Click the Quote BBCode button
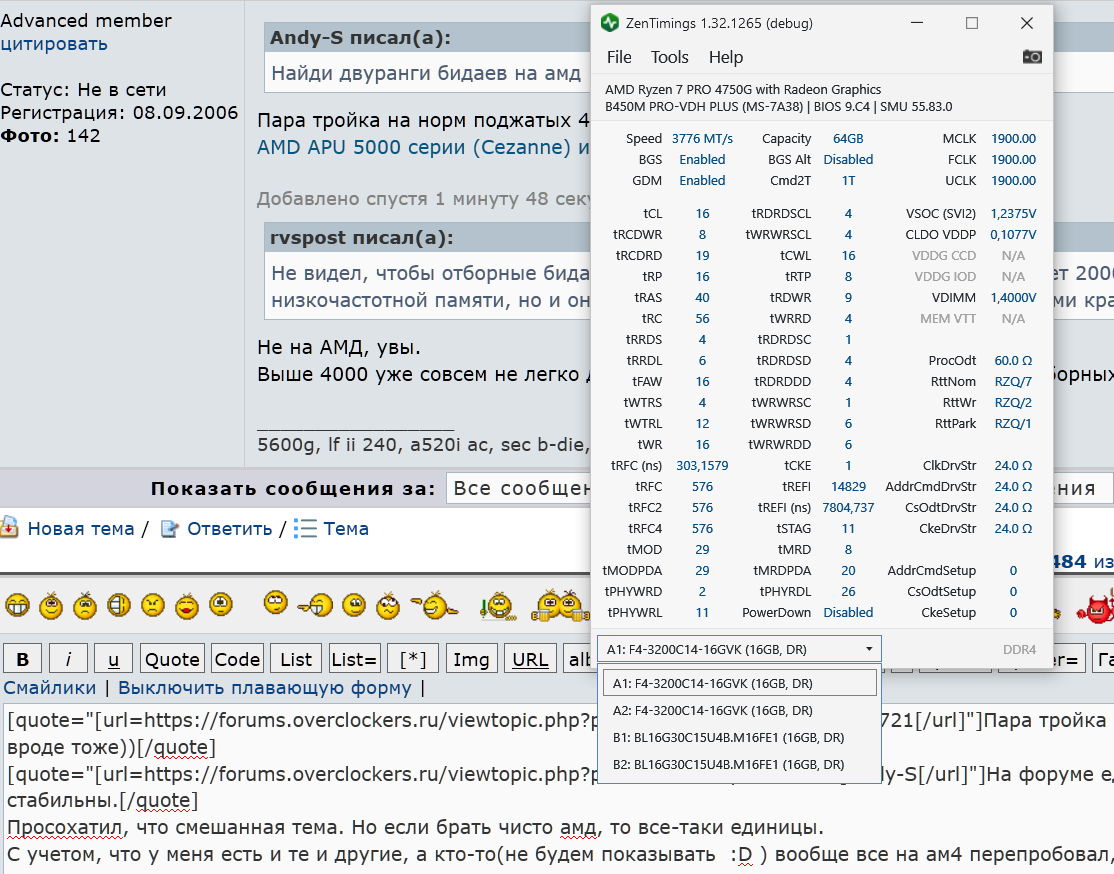Image resolution: width=1114 pixels, height=874 pixels. point(172,659)
